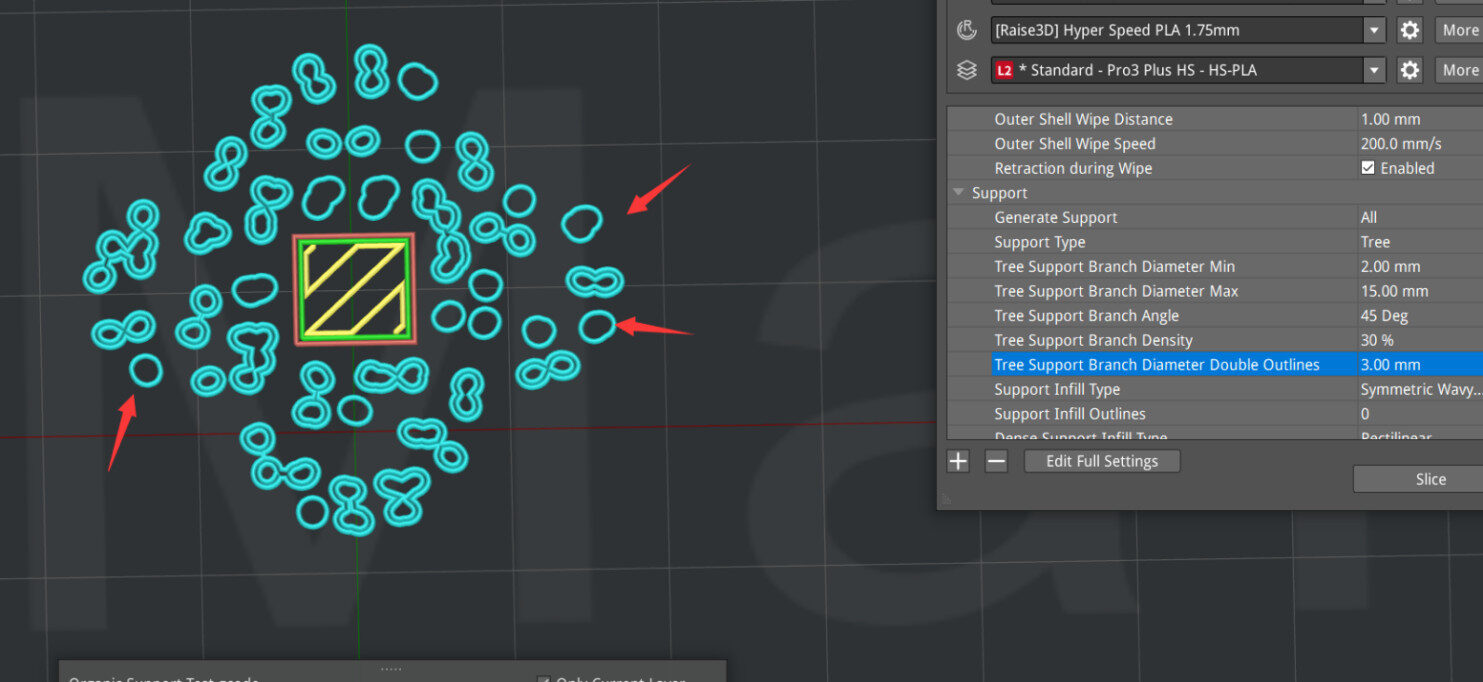This screenshot has height=682, width=1483.
Task: Click the square sliced model in the viewport
Action: 353,289
